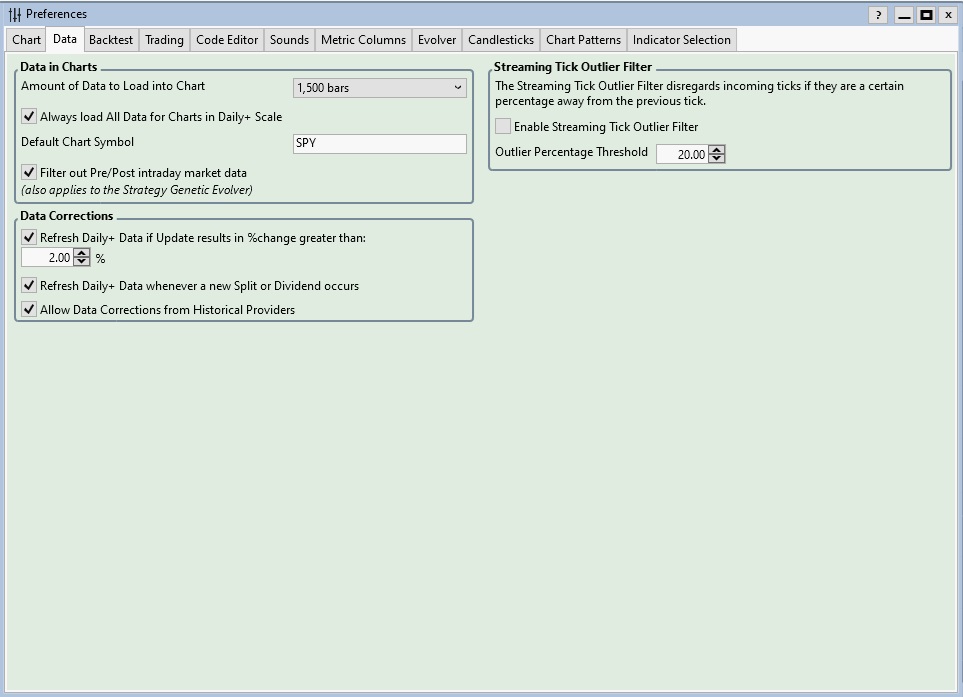The height and width of the screenshot is (697, 963).
Task: Click the help question mark button
Action: (x=878, y=15)
